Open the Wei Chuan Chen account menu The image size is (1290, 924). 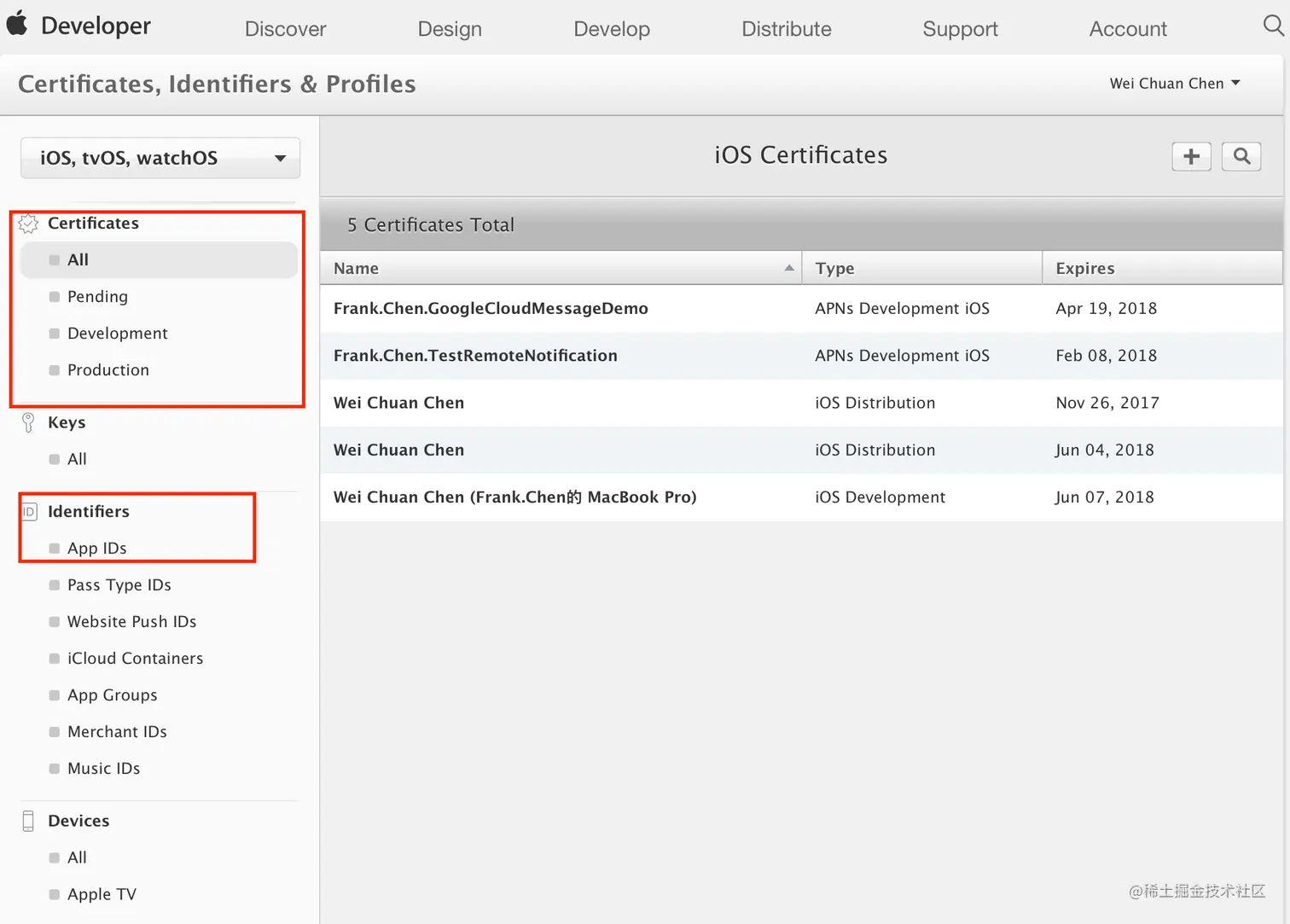[x=1175, y=84]
